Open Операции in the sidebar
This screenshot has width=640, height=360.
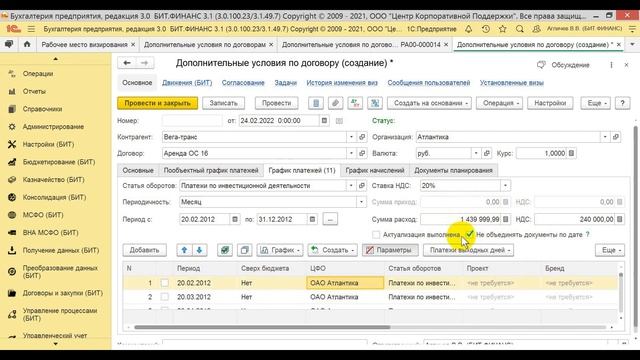tap(38, 73)
